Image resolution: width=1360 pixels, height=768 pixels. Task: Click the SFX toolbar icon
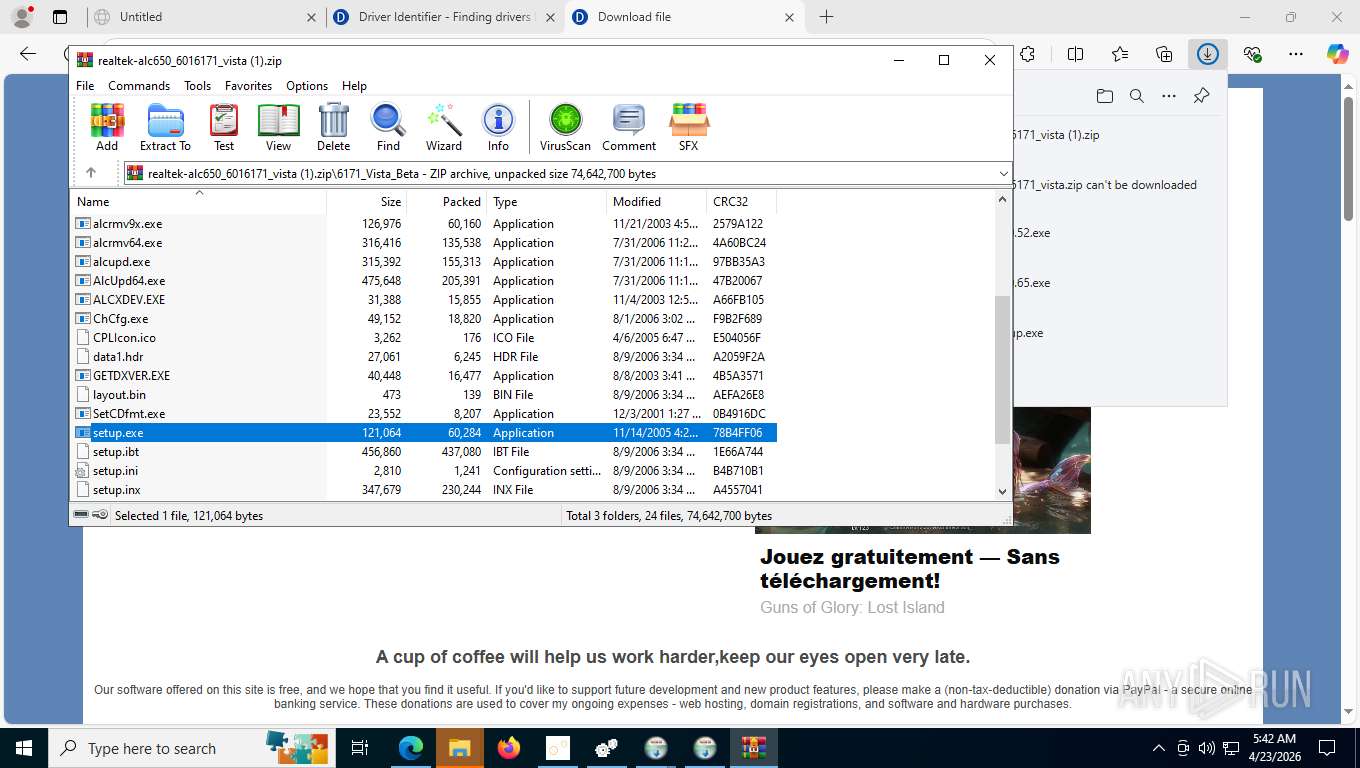pos(689,127)
